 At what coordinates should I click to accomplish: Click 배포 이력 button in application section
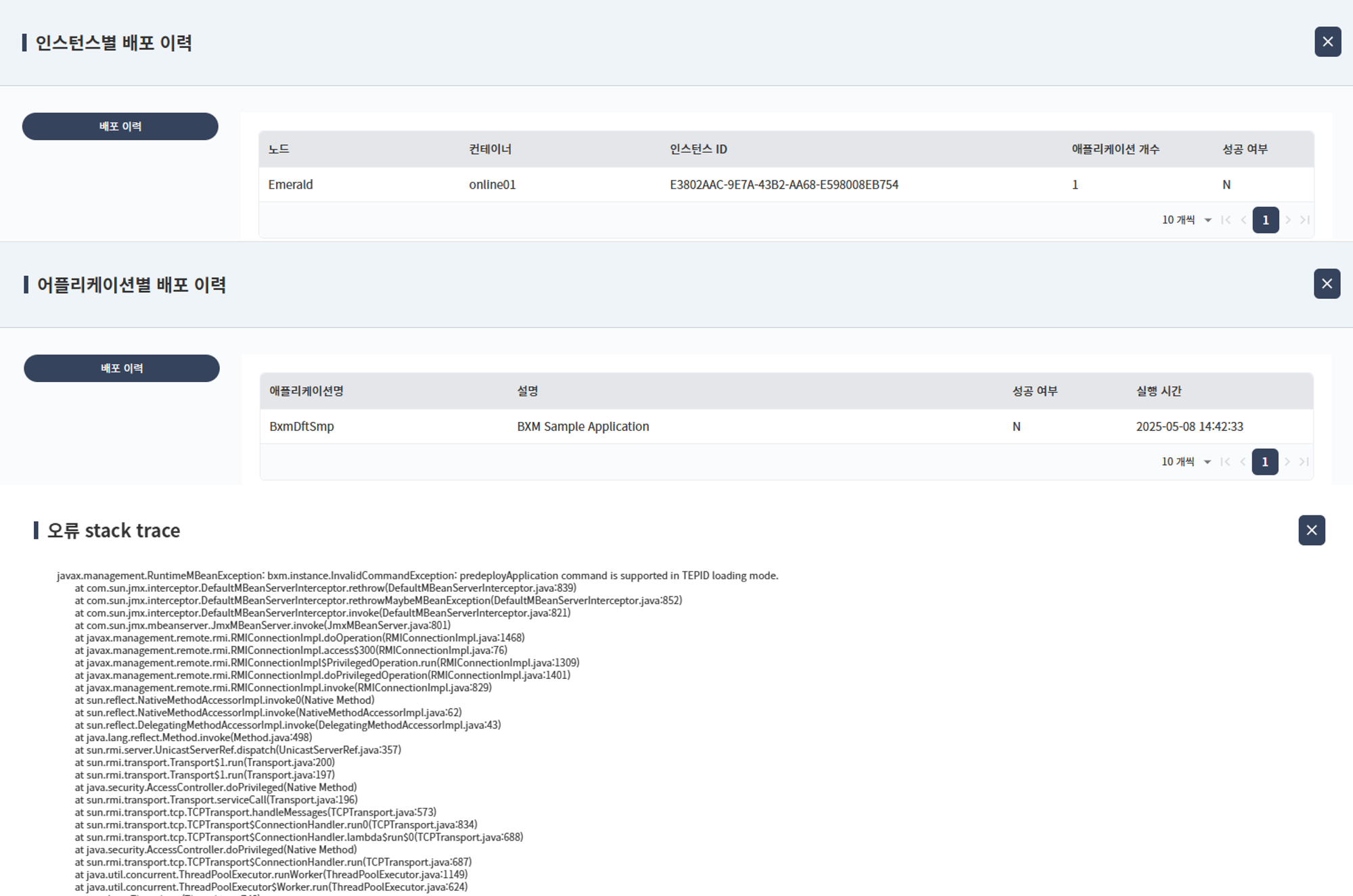click(x=122, y=369)
